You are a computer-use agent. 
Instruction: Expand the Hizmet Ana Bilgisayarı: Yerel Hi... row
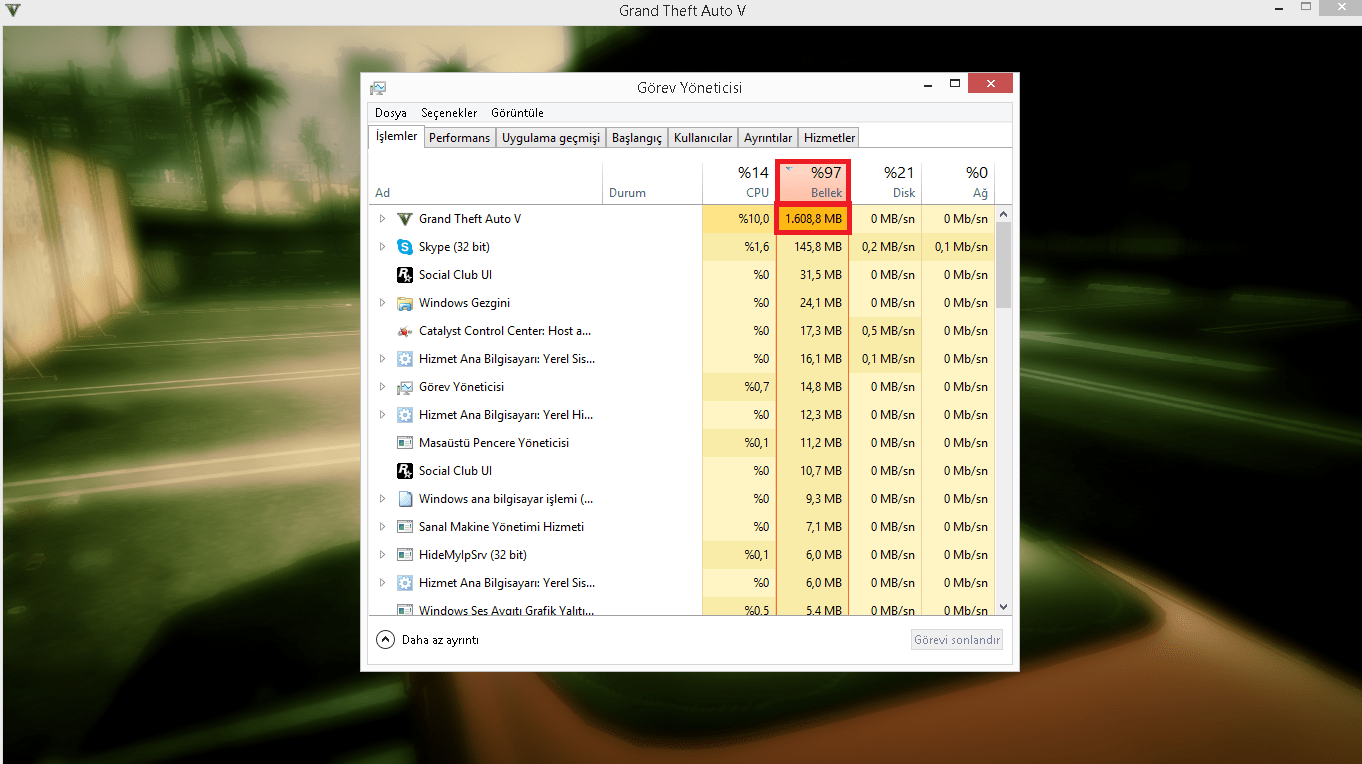(382, 415)
